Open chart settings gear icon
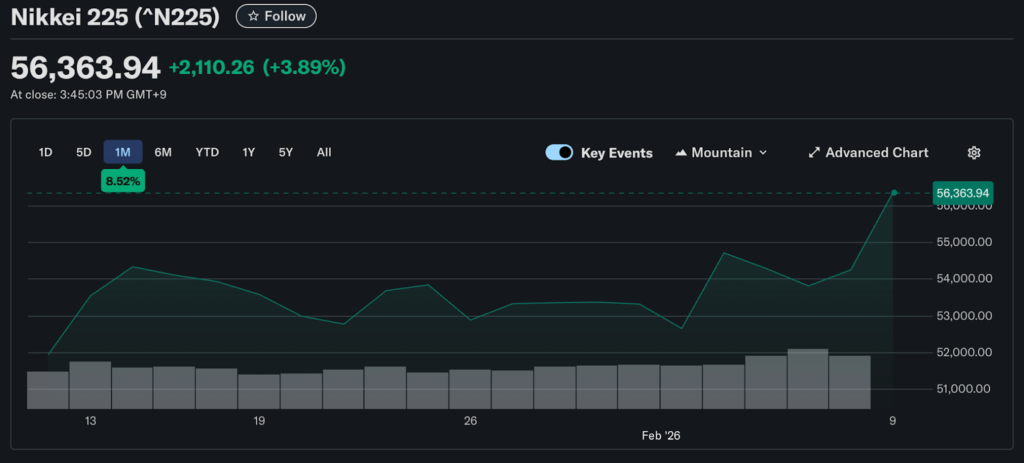This screenshot has width=1024, height=463. pos(974,153)
